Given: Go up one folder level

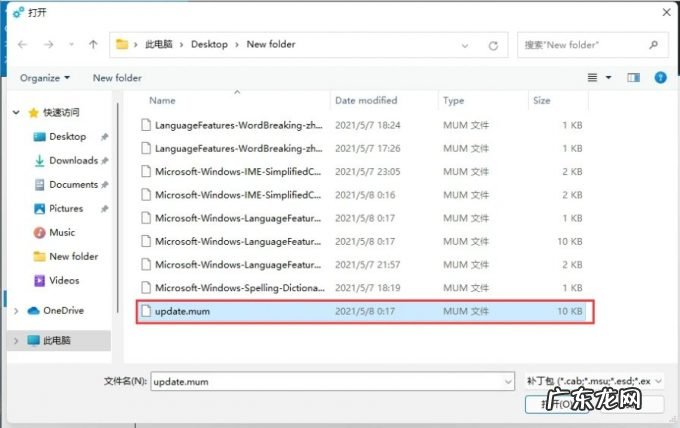Looking at the screenshot, I should (93, 44).
